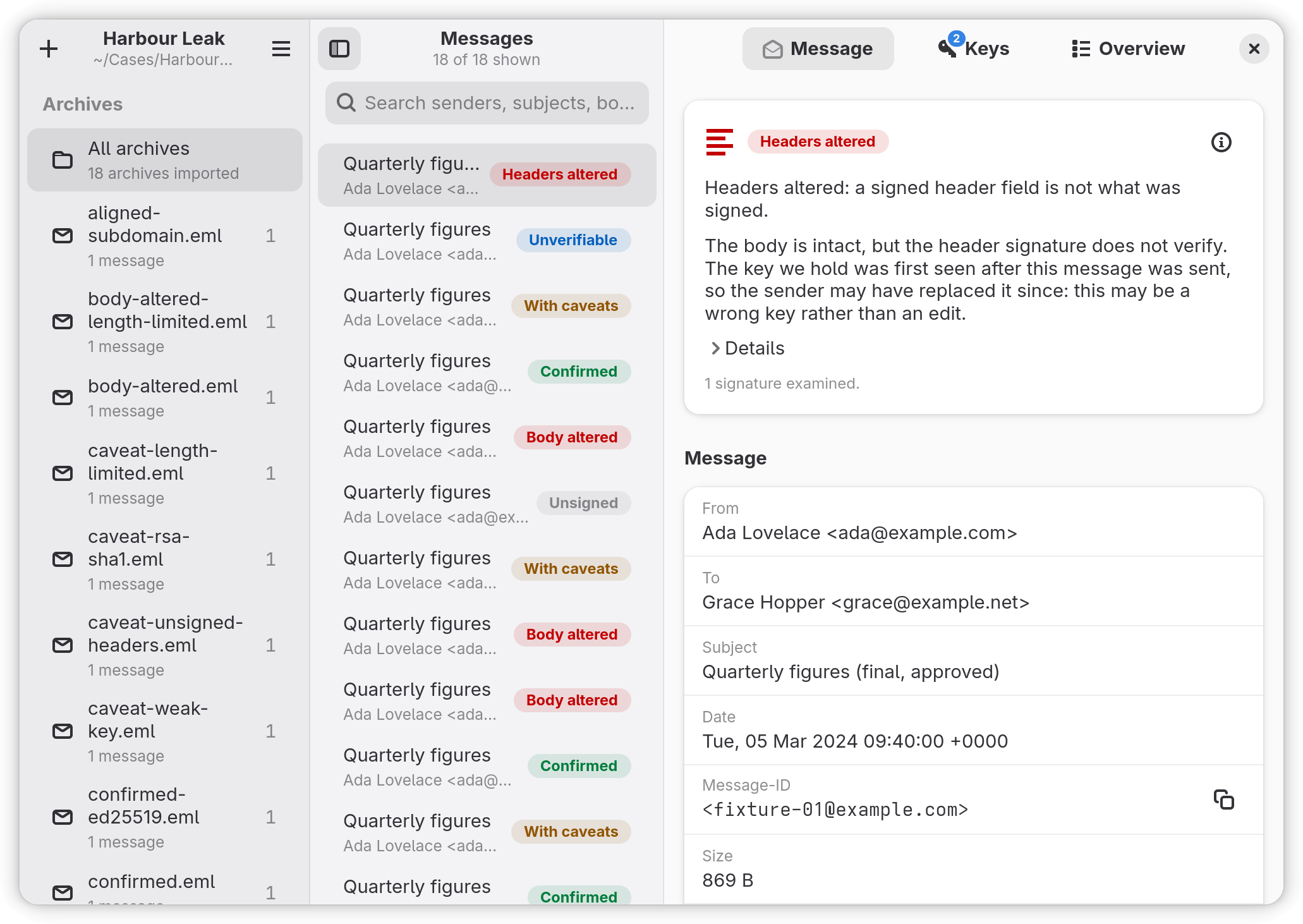Switch to the Message tab
The height and width of the screenshot is (924, 1303).
pos(818,49)
